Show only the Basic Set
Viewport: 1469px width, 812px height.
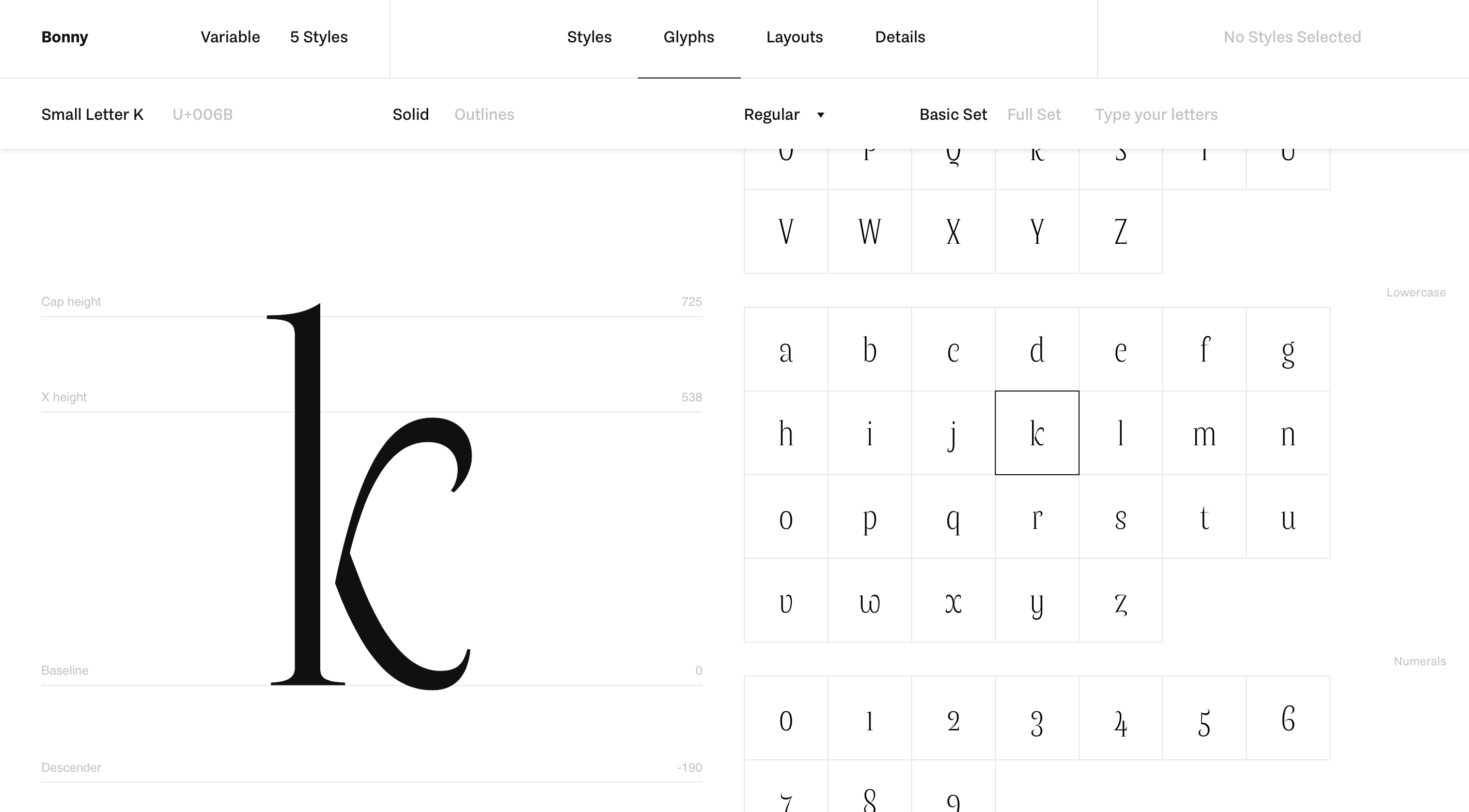click(953, 115)
